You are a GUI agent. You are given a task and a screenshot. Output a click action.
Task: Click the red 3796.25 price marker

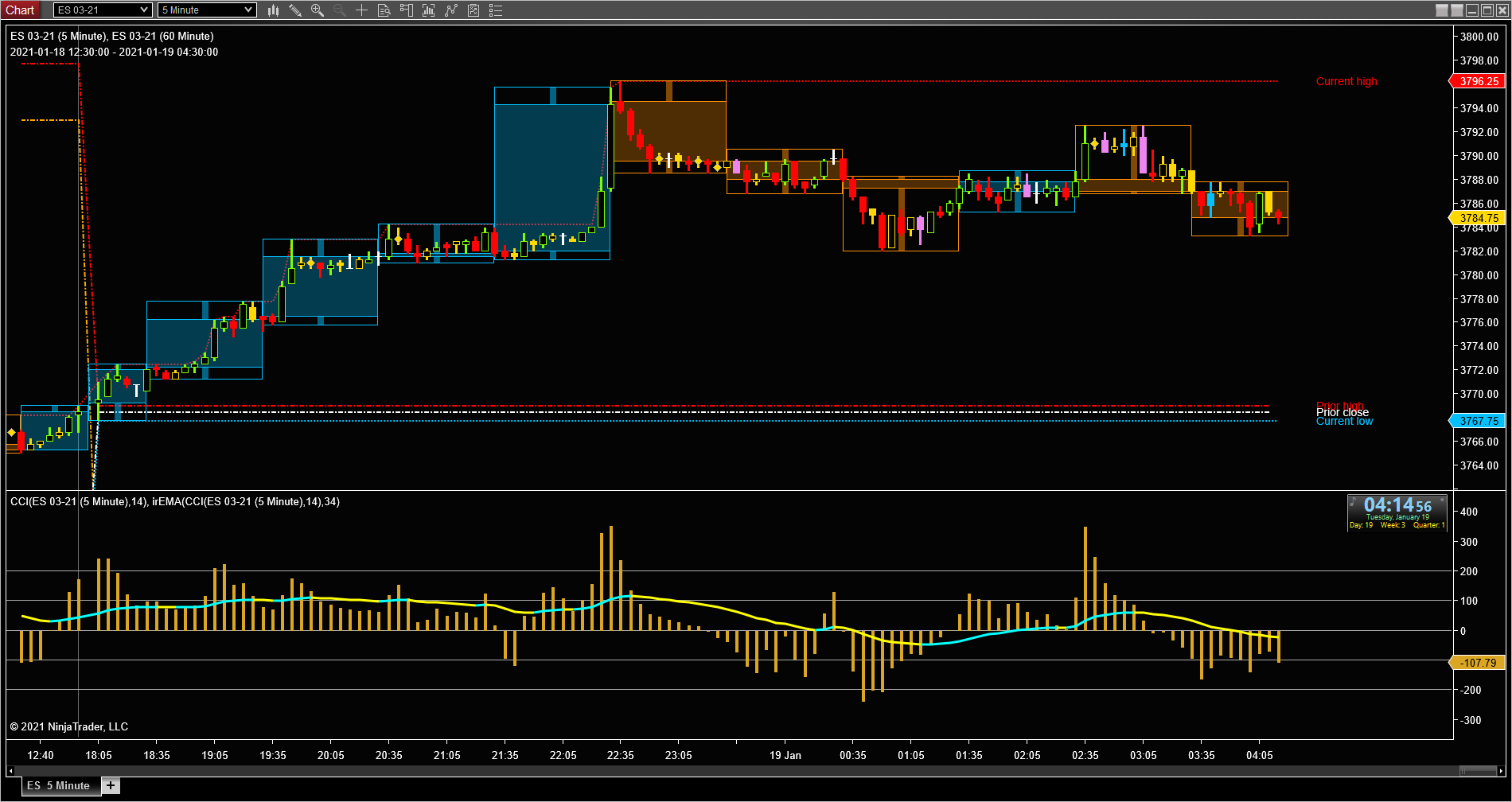tap(1478, 81)
